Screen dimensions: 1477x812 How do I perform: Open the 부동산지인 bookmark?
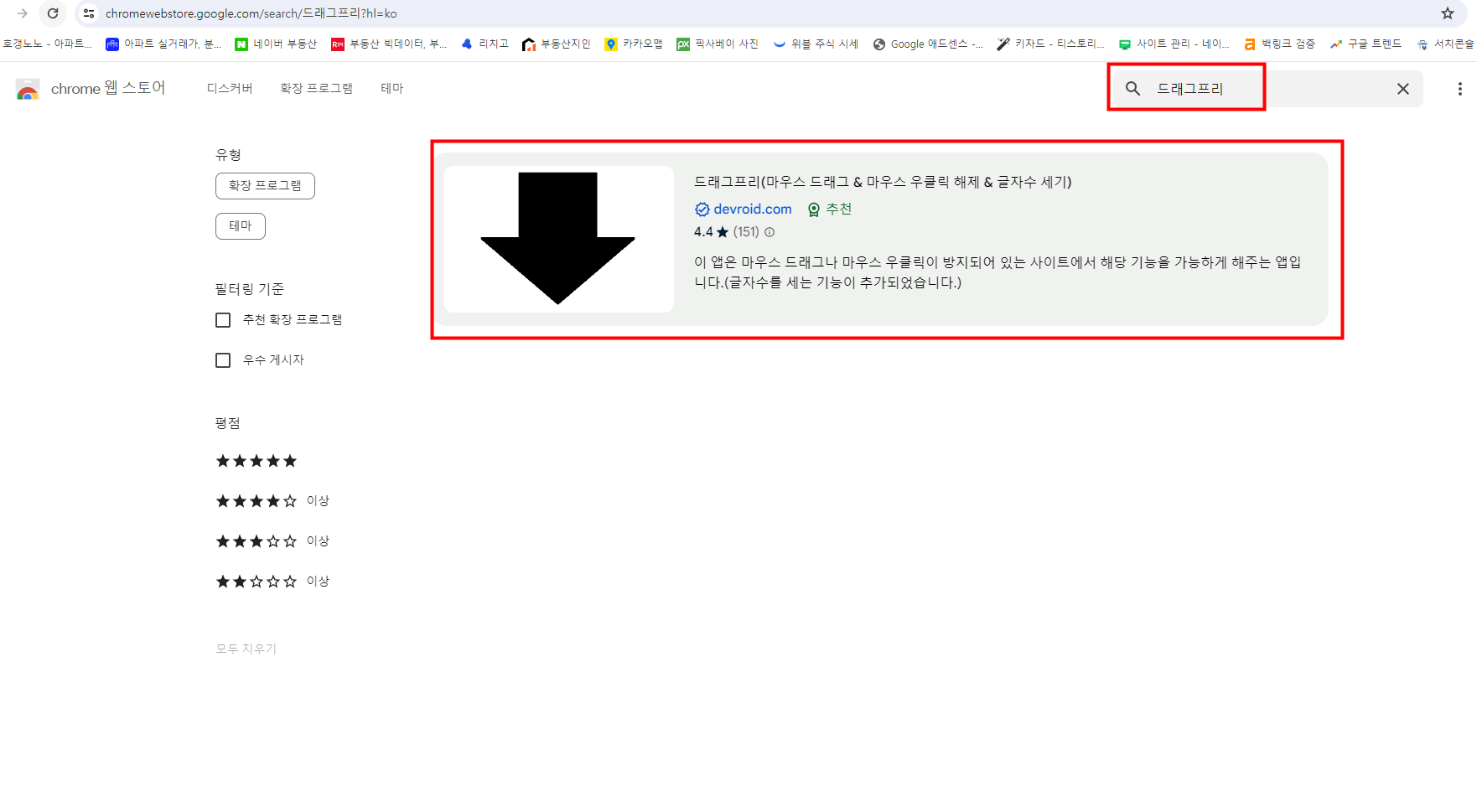coord(556,44)
